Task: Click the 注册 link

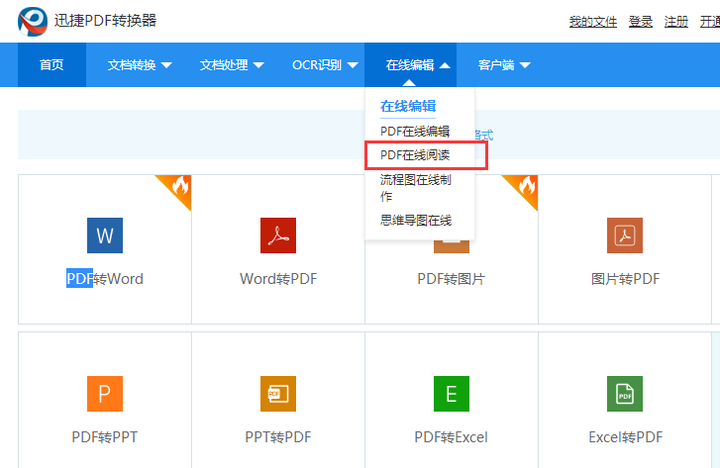Action: 676,22
